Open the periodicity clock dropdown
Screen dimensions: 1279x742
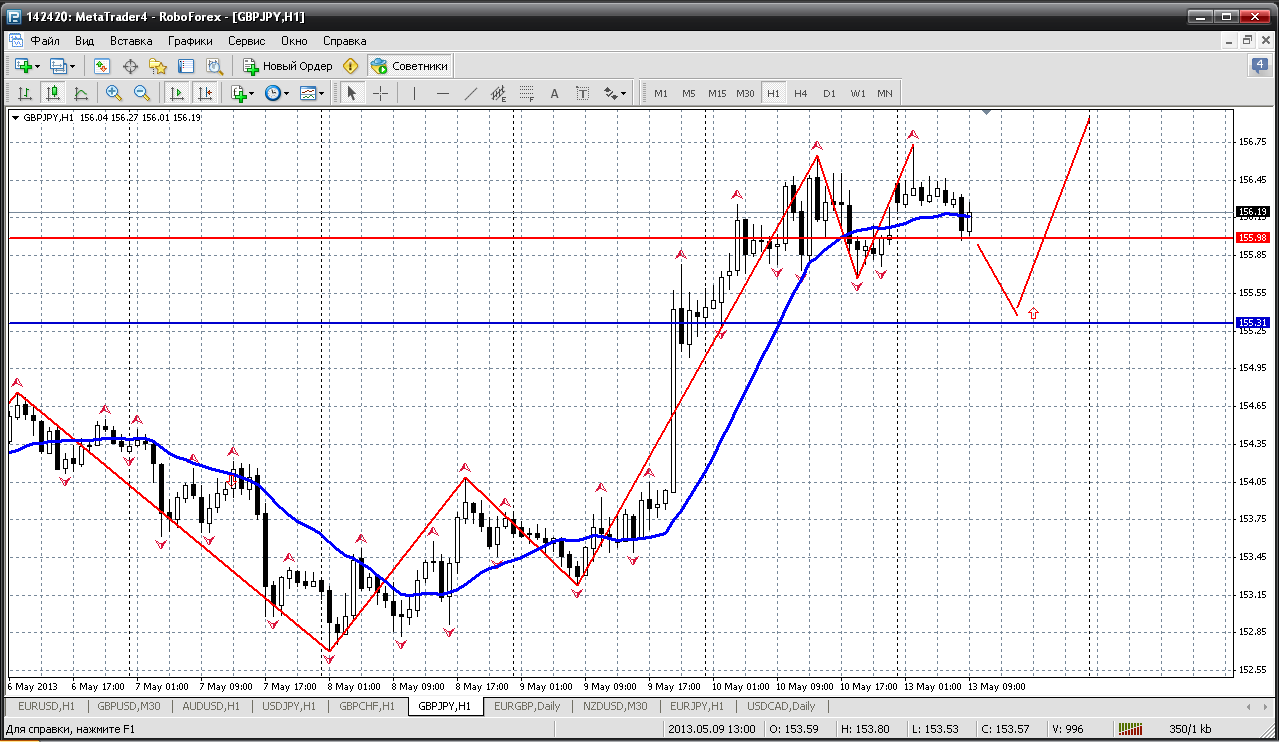tap(277, 93)
